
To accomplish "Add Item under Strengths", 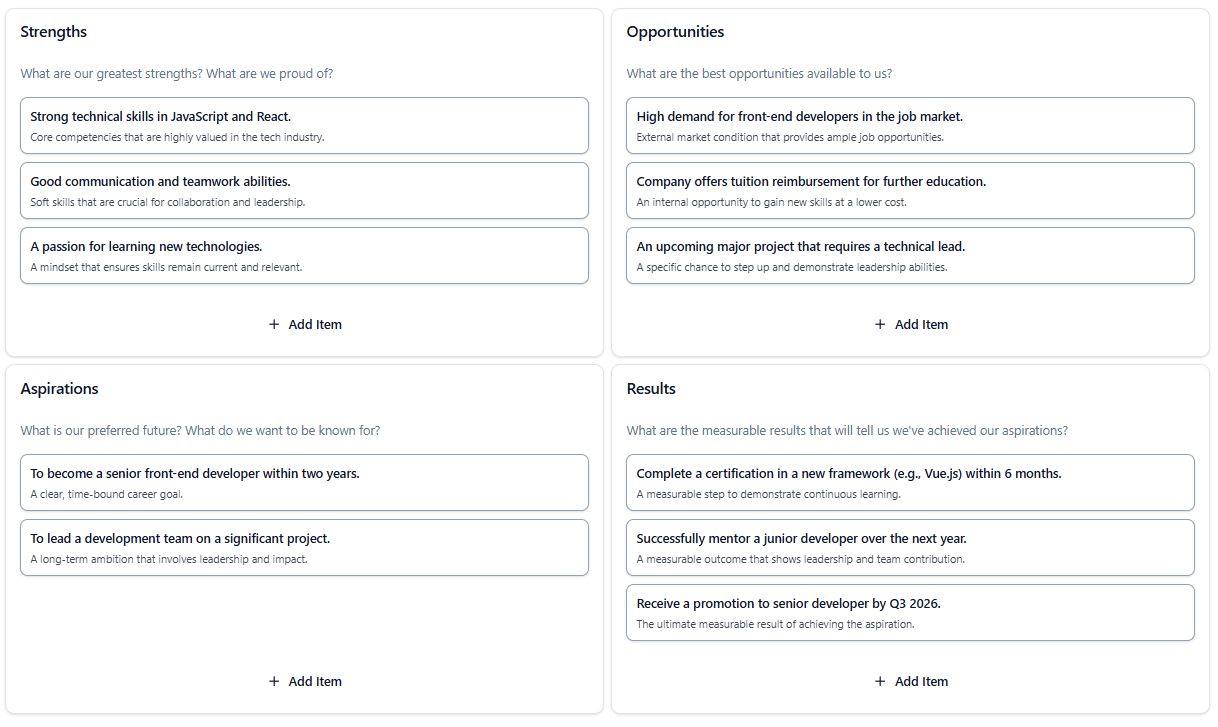I will tap(314, 324).
